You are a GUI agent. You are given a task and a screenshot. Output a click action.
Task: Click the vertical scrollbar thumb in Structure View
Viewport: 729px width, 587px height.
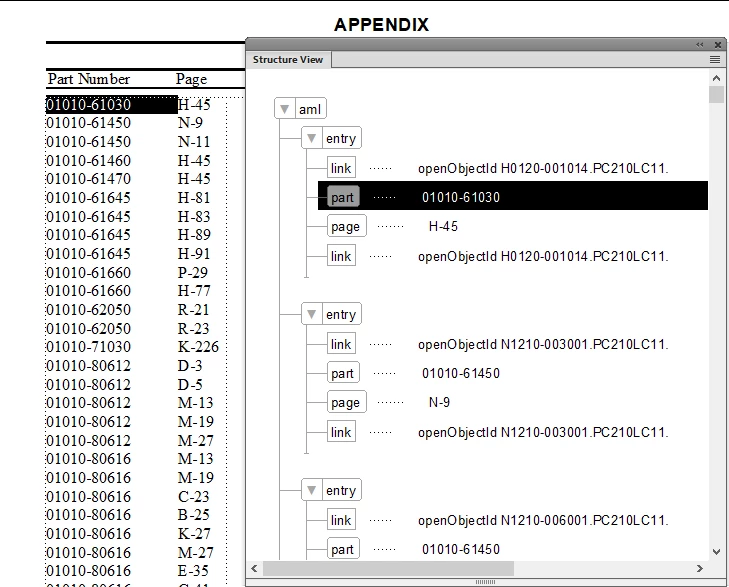tap(716, 94)
